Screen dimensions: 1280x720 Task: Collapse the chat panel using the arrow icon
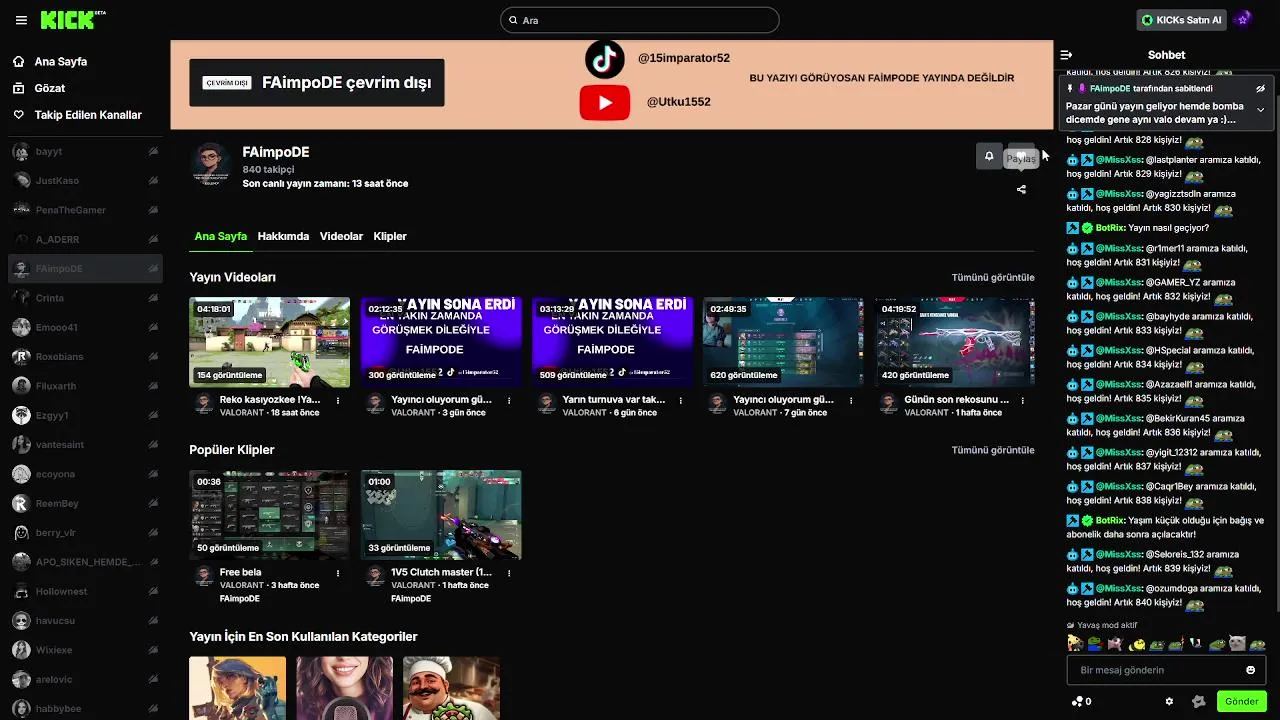(x=1066, y=55)
